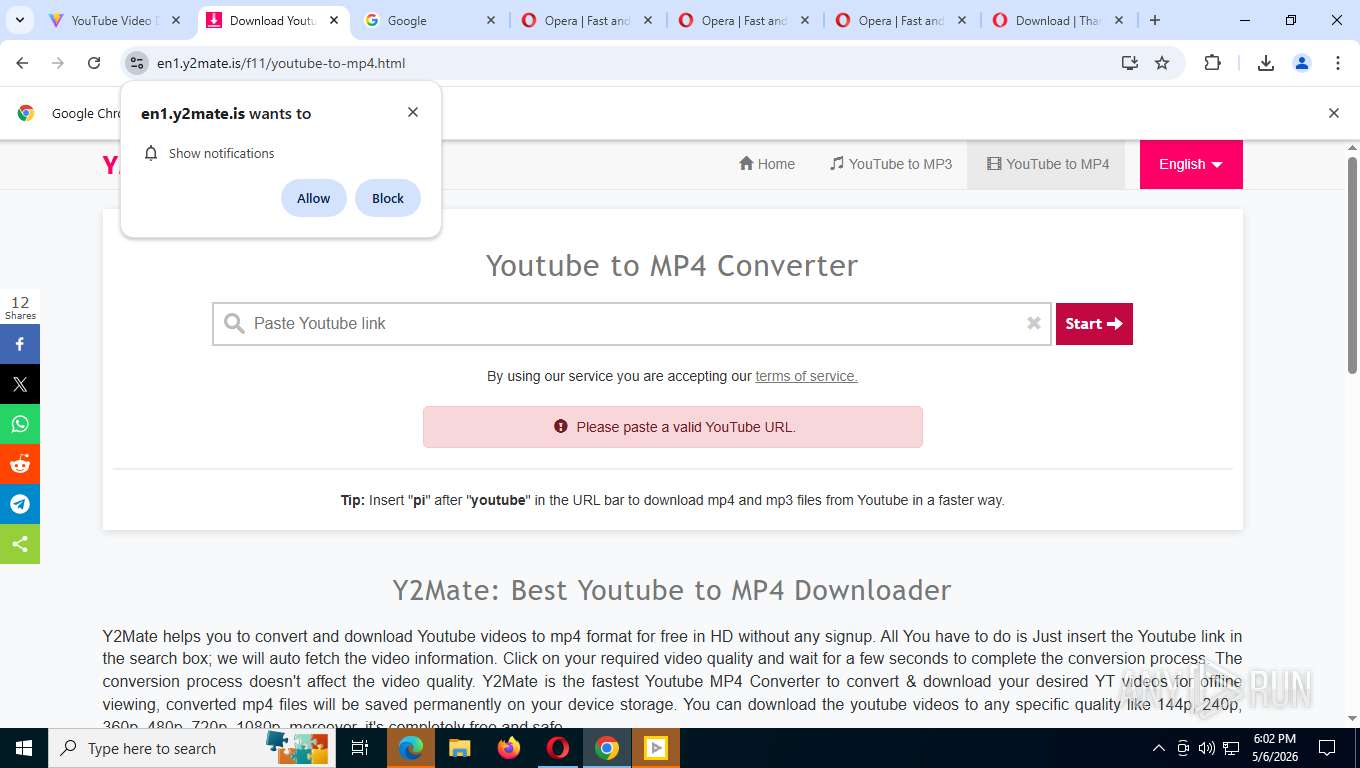The image size is (1360, 768).
Task: Open the Extensions puzzle icon
Action: coord(1212,63)
